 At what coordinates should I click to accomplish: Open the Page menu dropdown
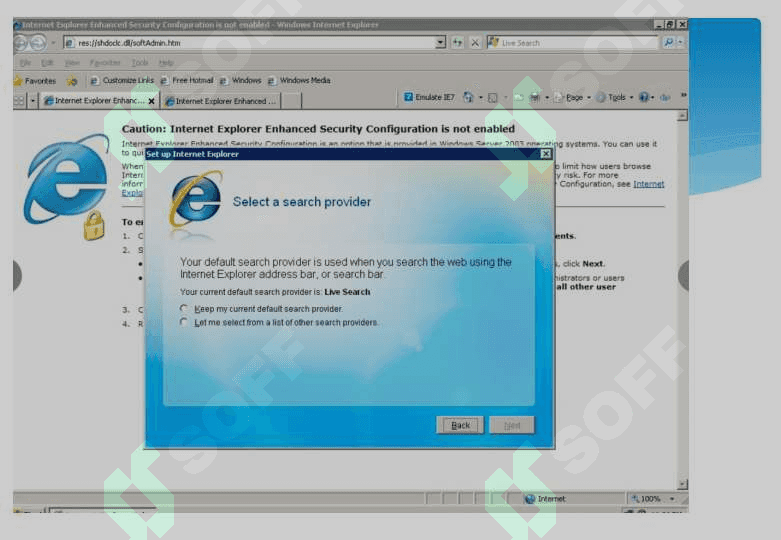pyautogui.click(x=573, y=98)
